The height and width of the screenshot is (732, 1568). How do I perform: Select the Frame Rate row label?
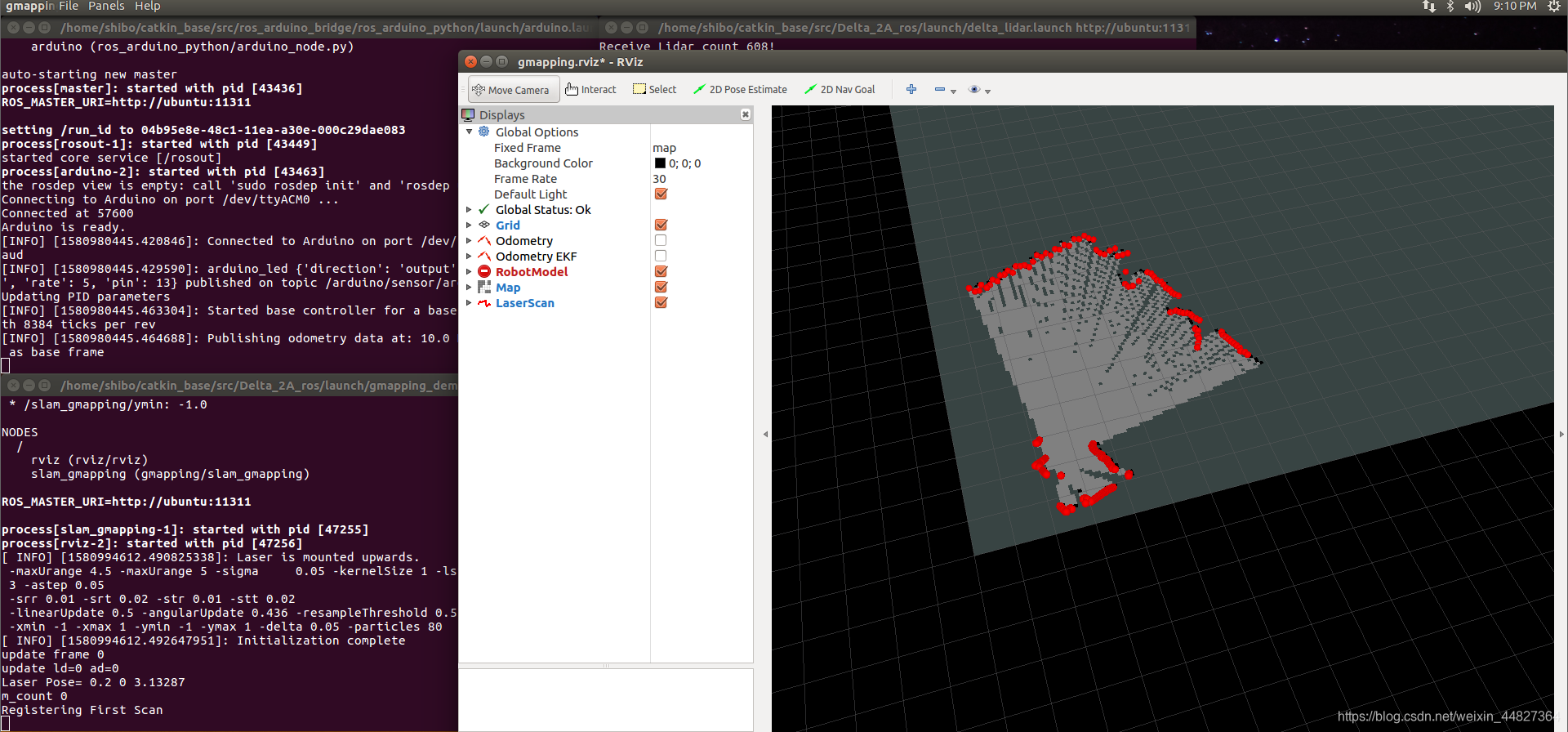click(525, 179)
